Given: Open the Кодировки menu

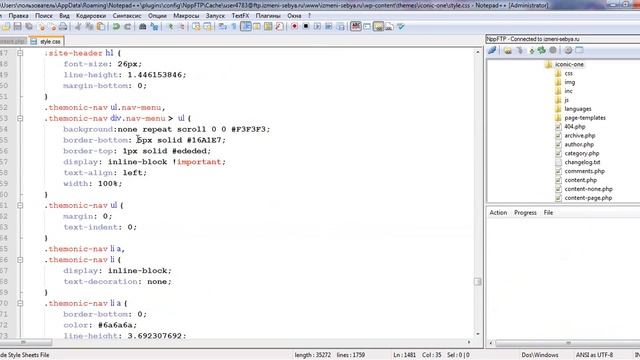Looking at the screenshot, I should pyautogui.click(x=91, y=16).
